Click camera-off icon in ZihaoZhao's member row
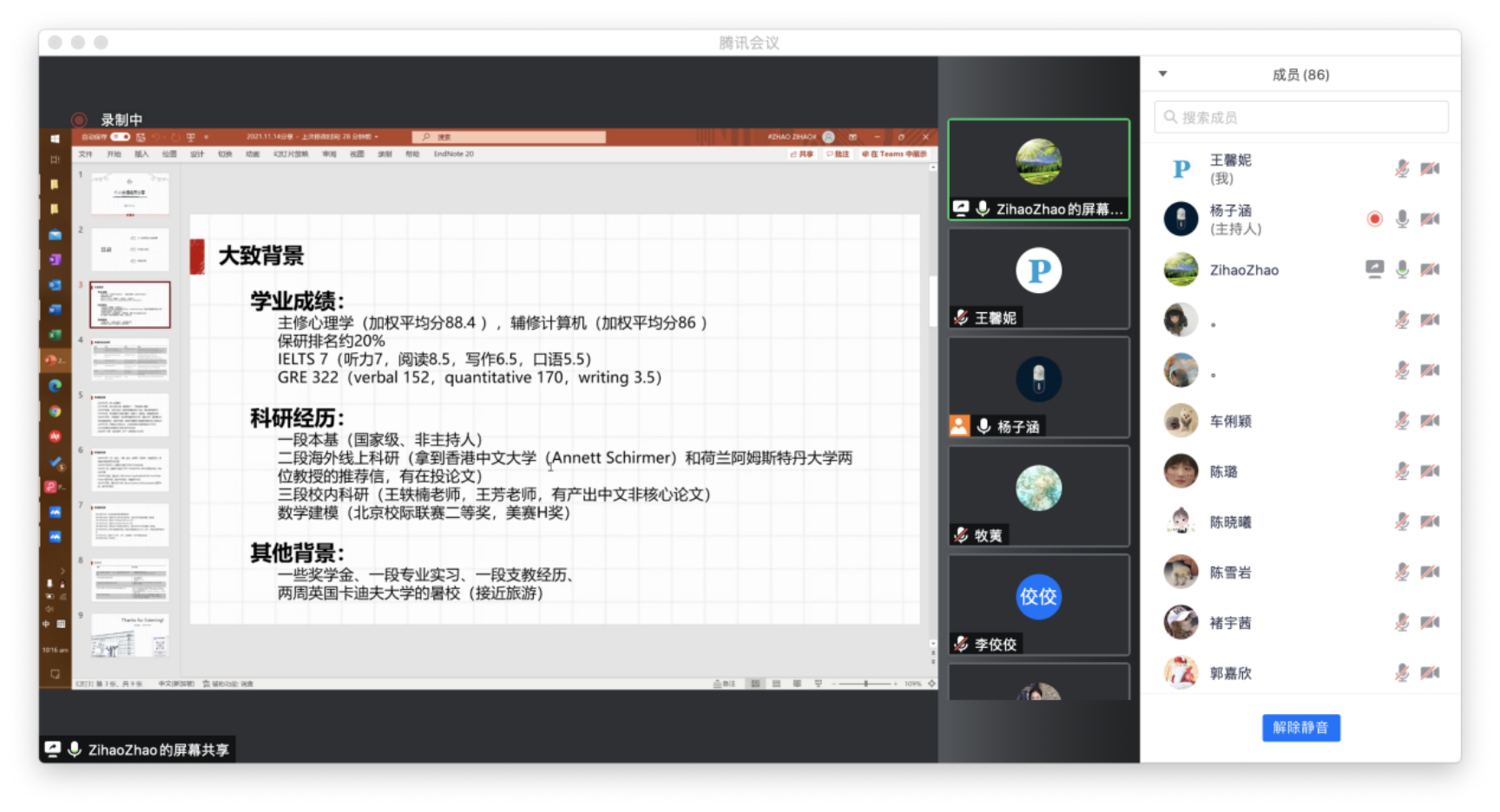This screenshot has width=1500, height=812. pyautogui.click(x=1430, y=270)
